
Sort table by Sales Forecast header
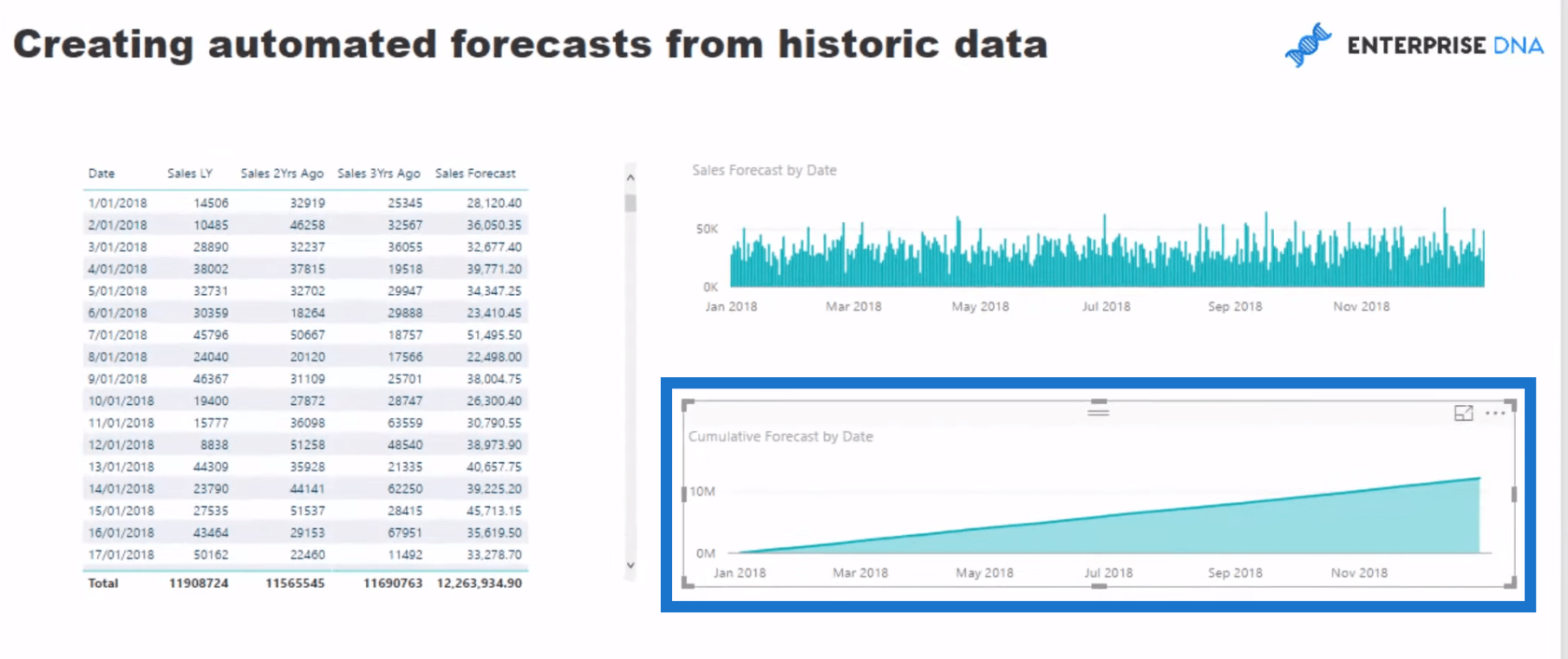point(475,174)
